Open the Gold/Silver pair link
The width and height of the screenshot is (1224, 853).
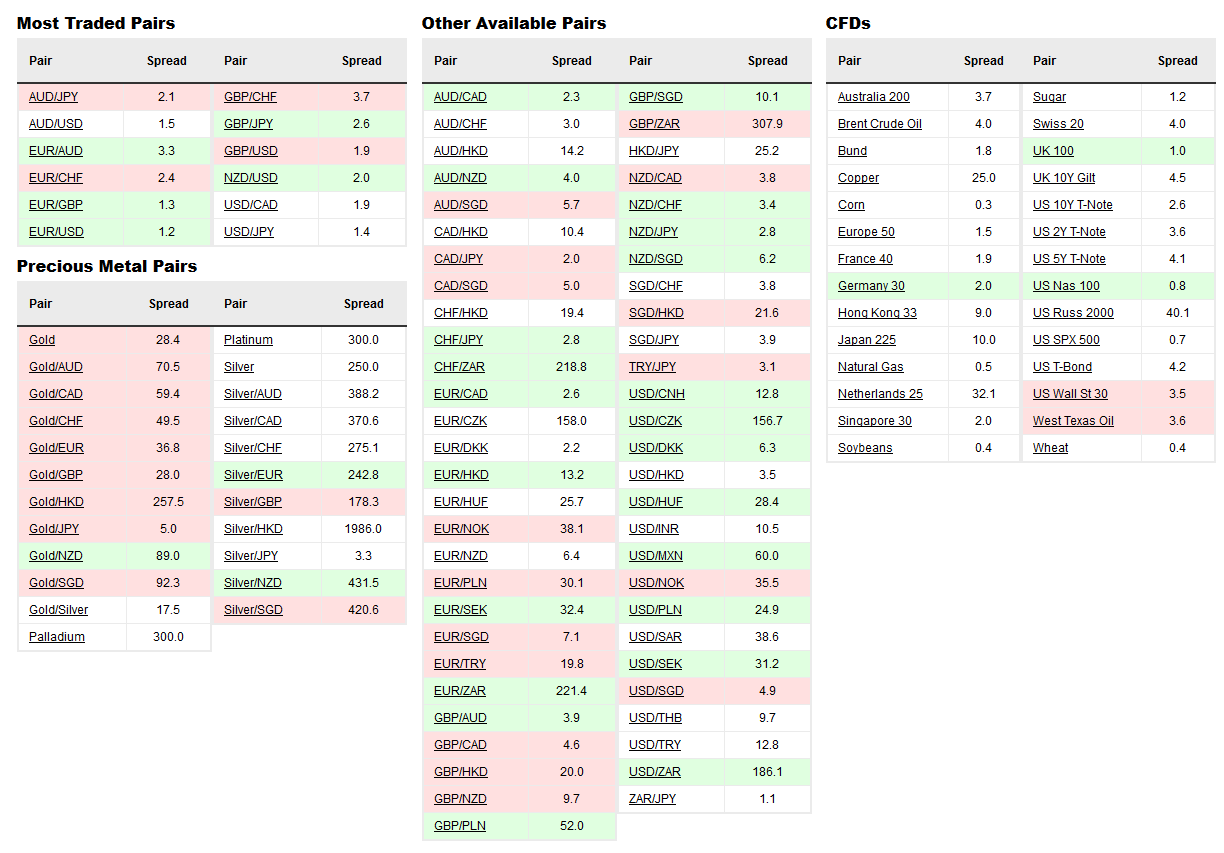(58, 610)
